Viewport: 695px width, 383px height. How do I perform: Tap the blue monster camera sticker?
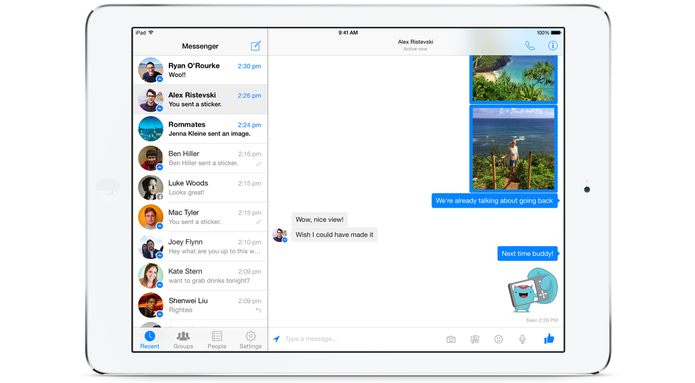(532, 290)
